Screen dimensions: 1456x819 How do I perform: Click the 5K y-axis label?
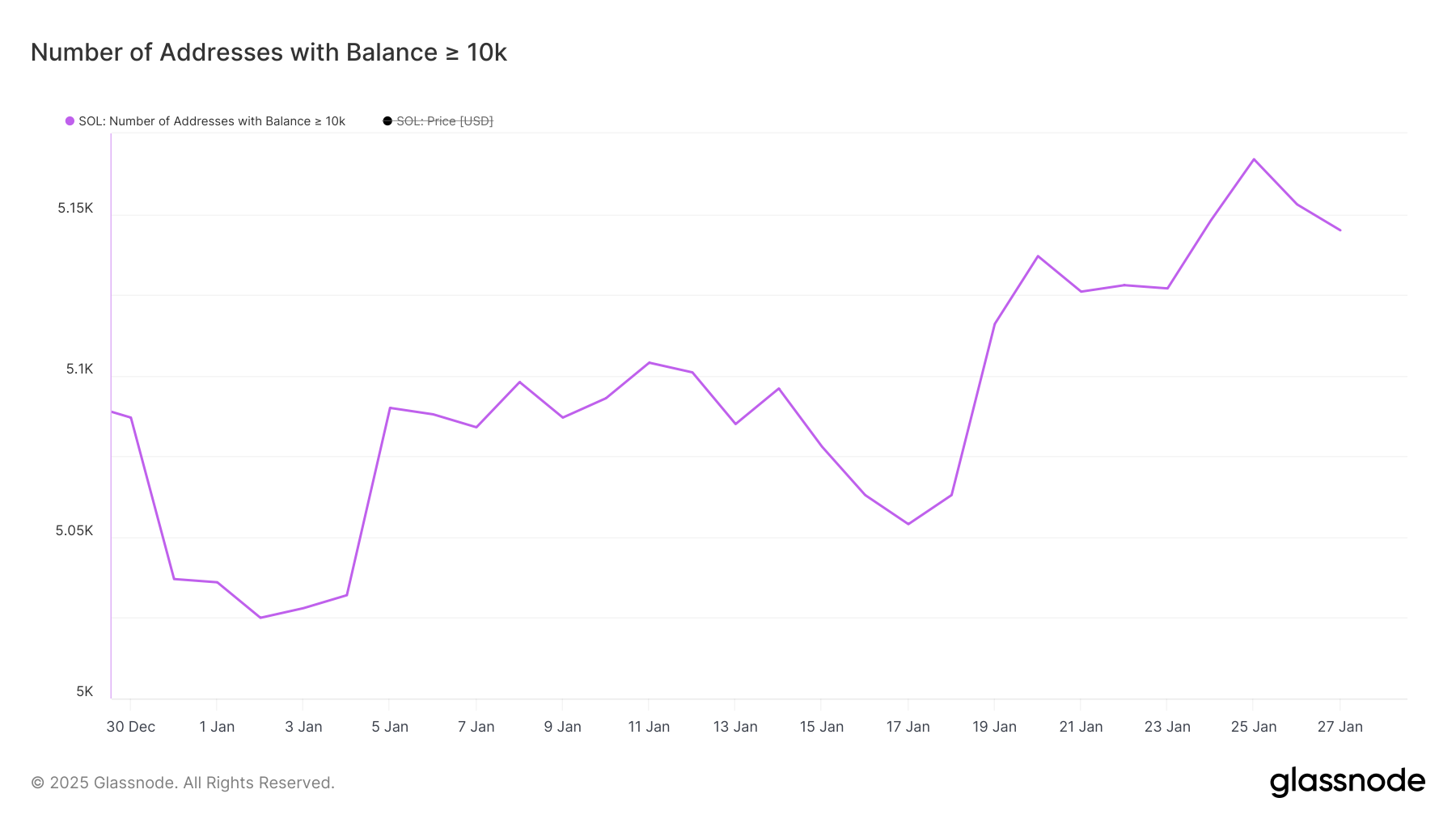coord(85,692)
